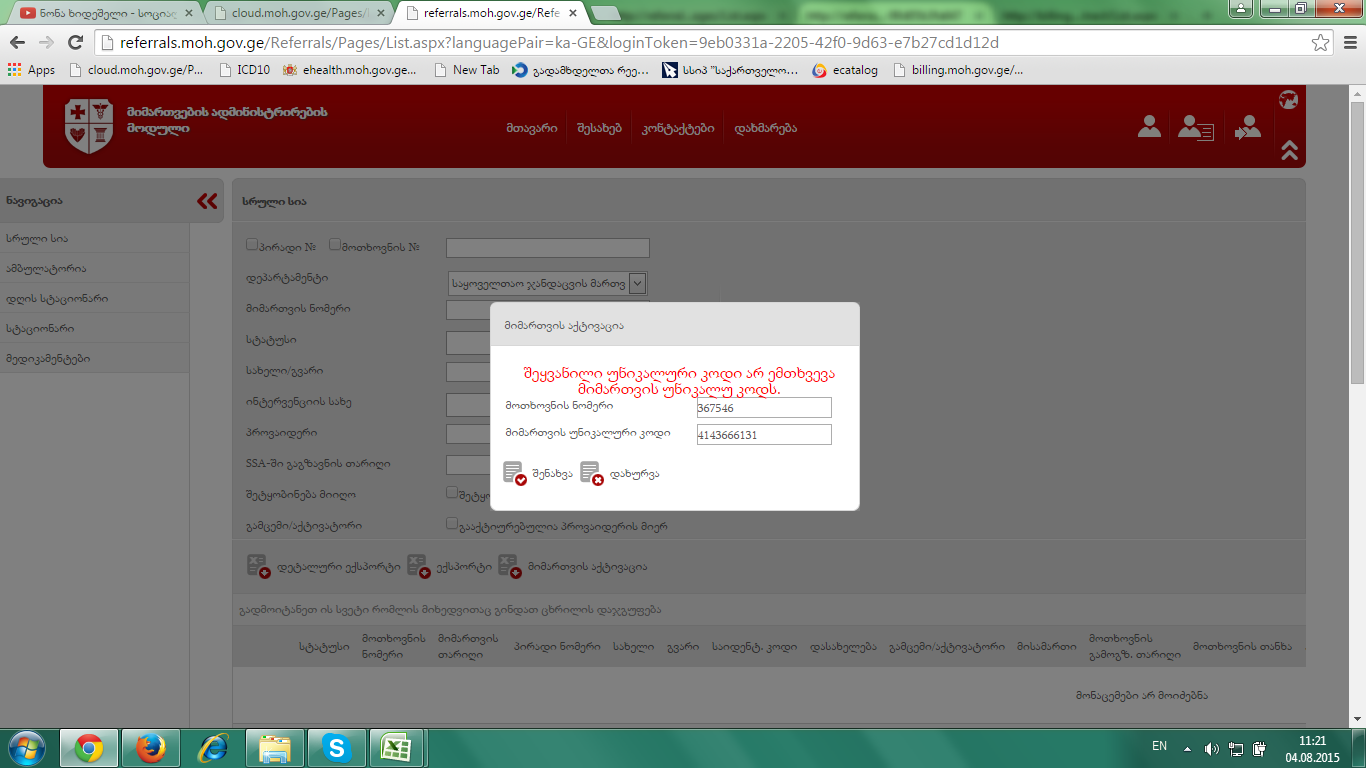Click the ამბულატორია navigation link
Screen dimensions: 1366x768
pos(46,268)
